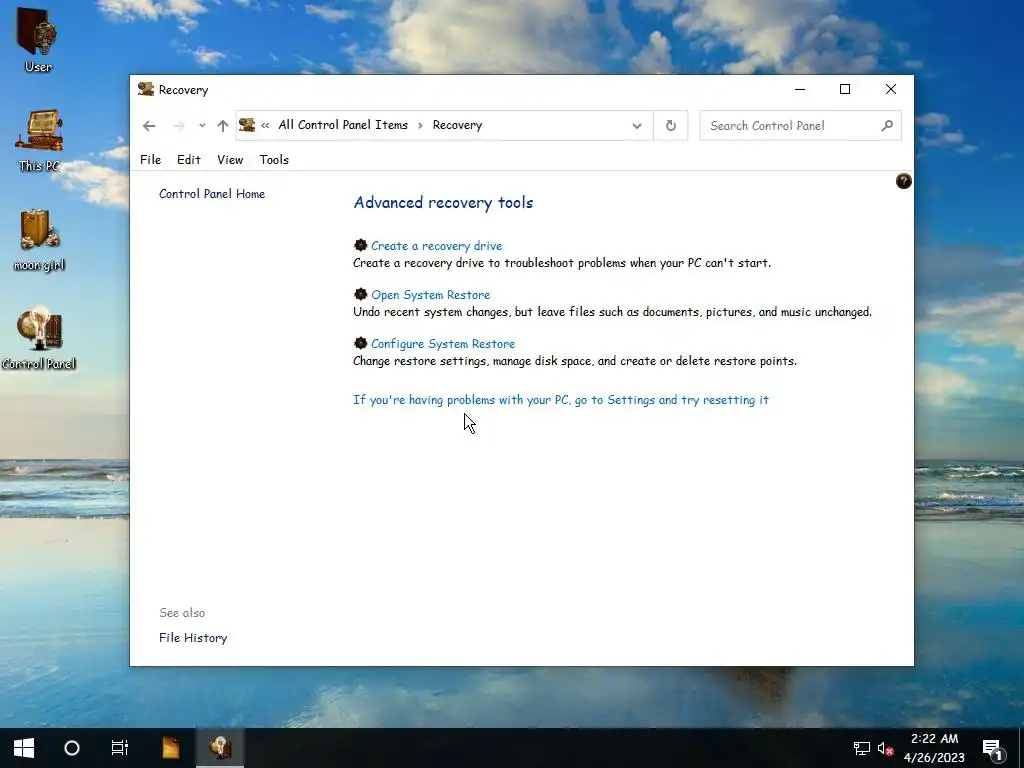The image size is (1024, 768).
Task: Open the clock showing 2:22 AM
Action: point(934,748)
